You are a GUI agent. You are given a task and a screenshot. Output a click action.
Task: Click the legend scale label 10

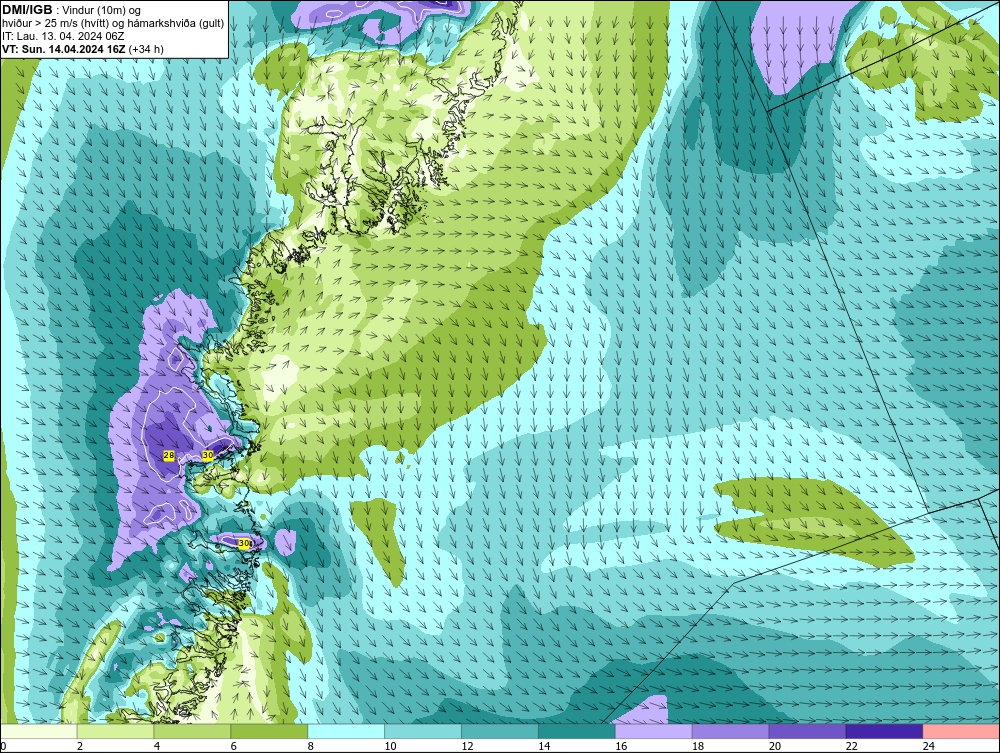390,747
